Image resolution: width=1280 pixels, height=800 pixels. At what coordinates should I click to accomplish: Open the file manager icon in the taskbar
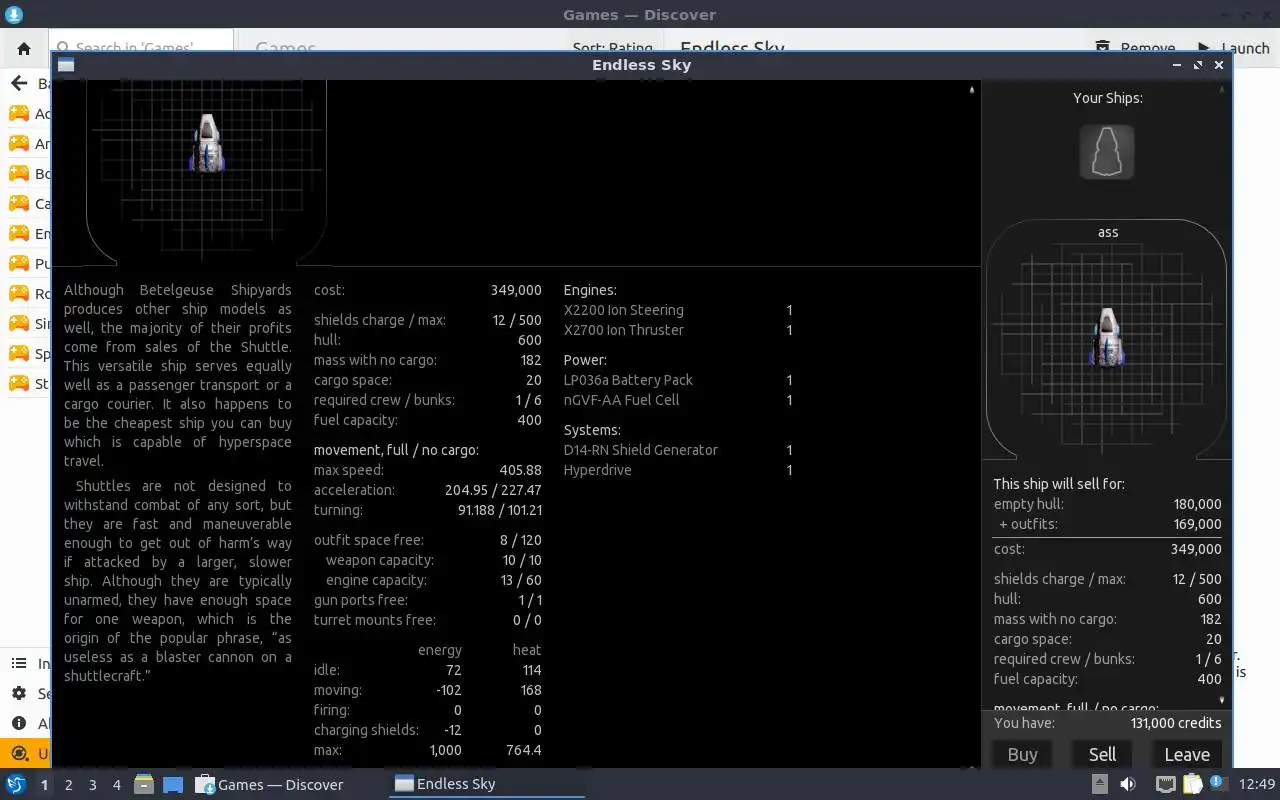(x=143, y=784)
